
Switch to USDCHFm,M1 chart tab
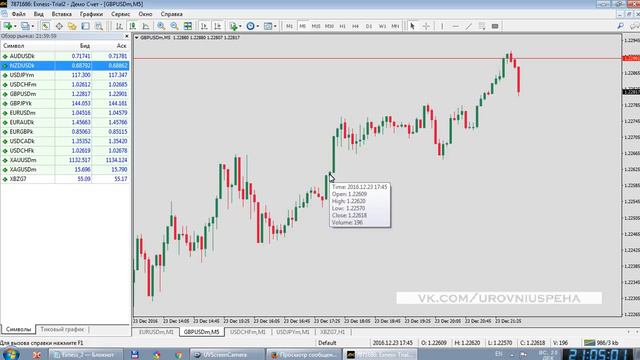pyautogui.click(x=248, y=332)
